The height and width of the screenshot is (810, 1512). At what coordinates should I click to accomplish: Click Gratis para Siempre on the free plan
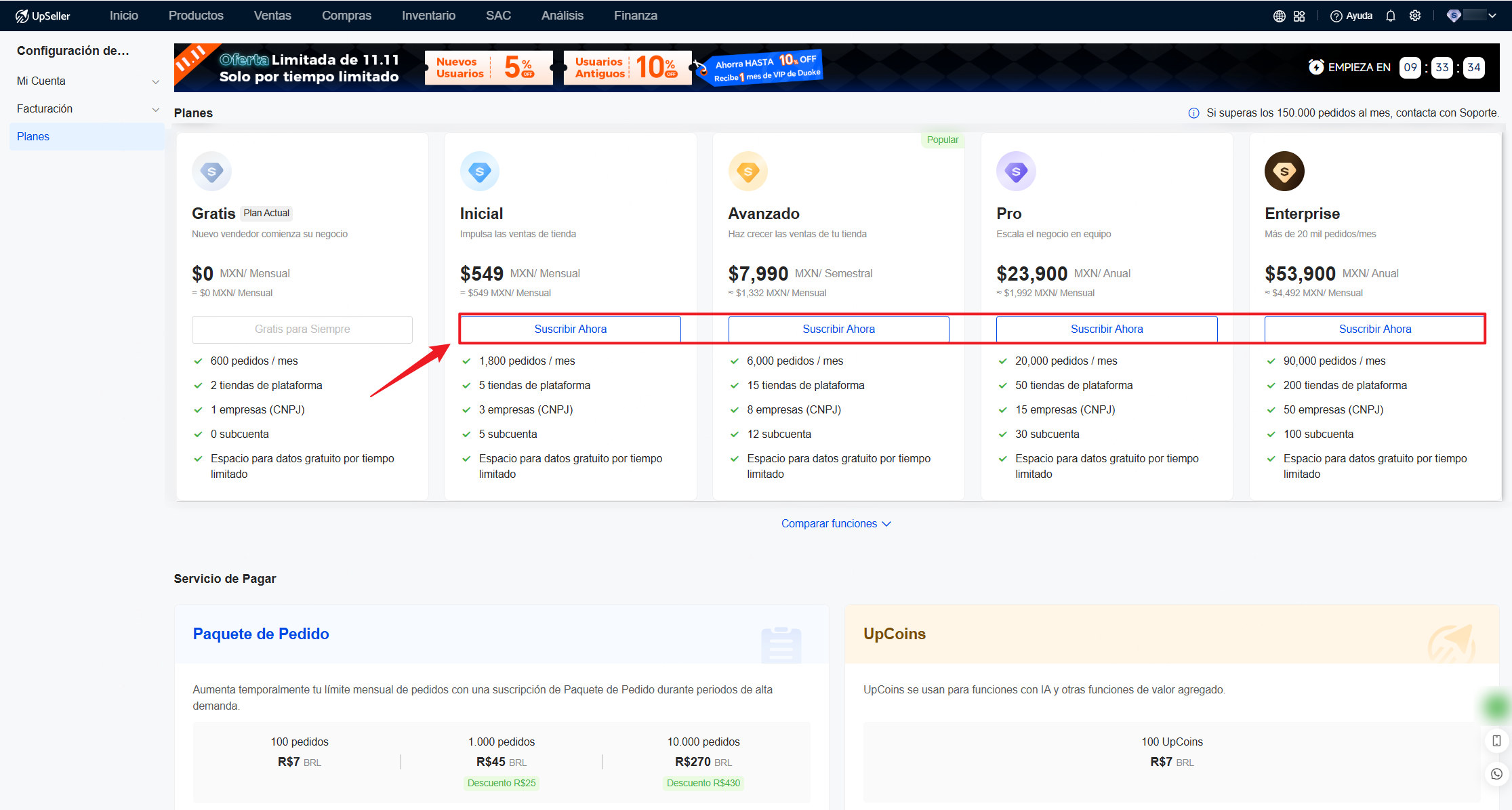(x=302, y=329)
